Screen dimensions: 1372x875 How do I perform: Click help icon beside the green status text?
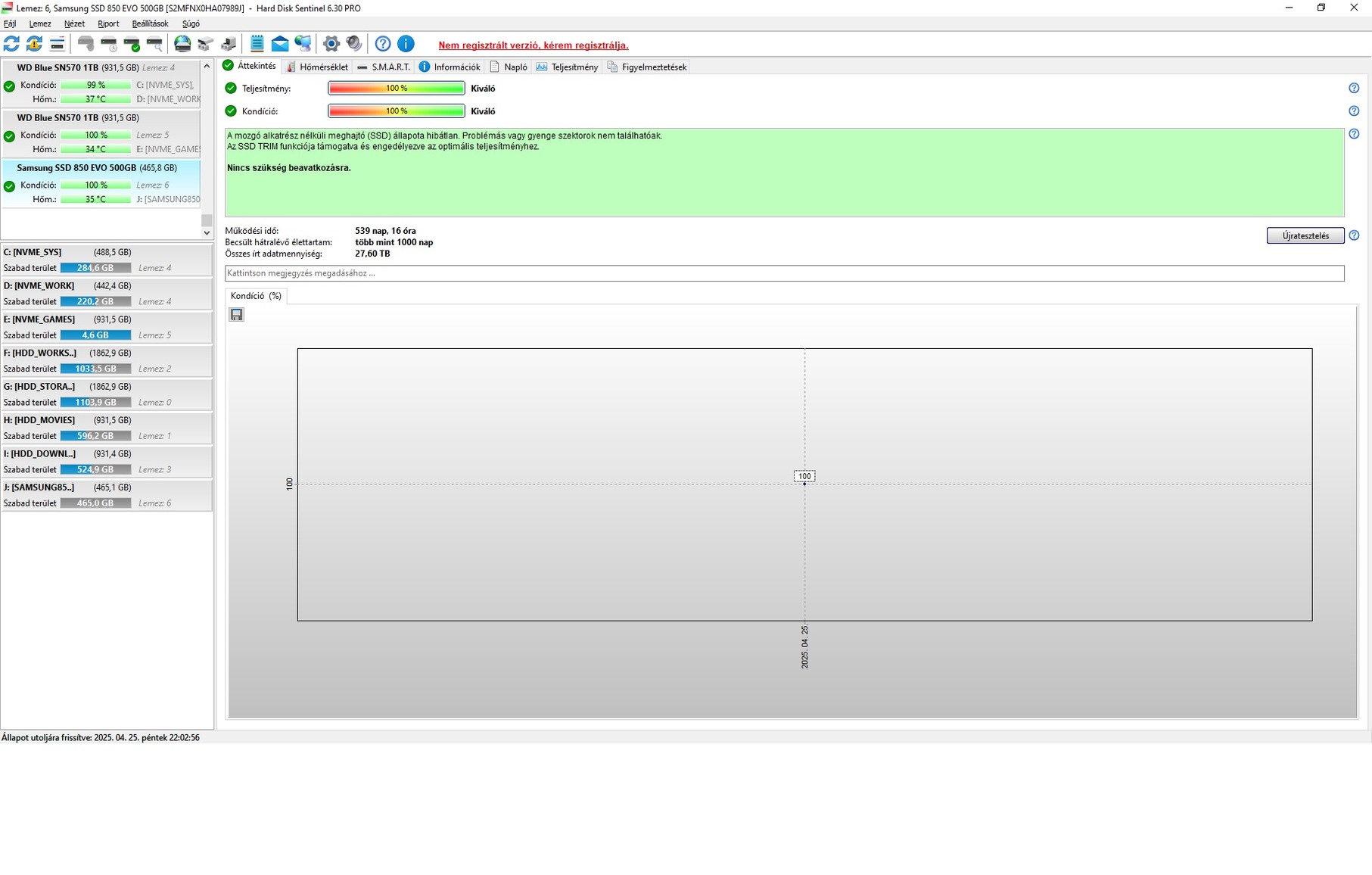point(1354,134)
